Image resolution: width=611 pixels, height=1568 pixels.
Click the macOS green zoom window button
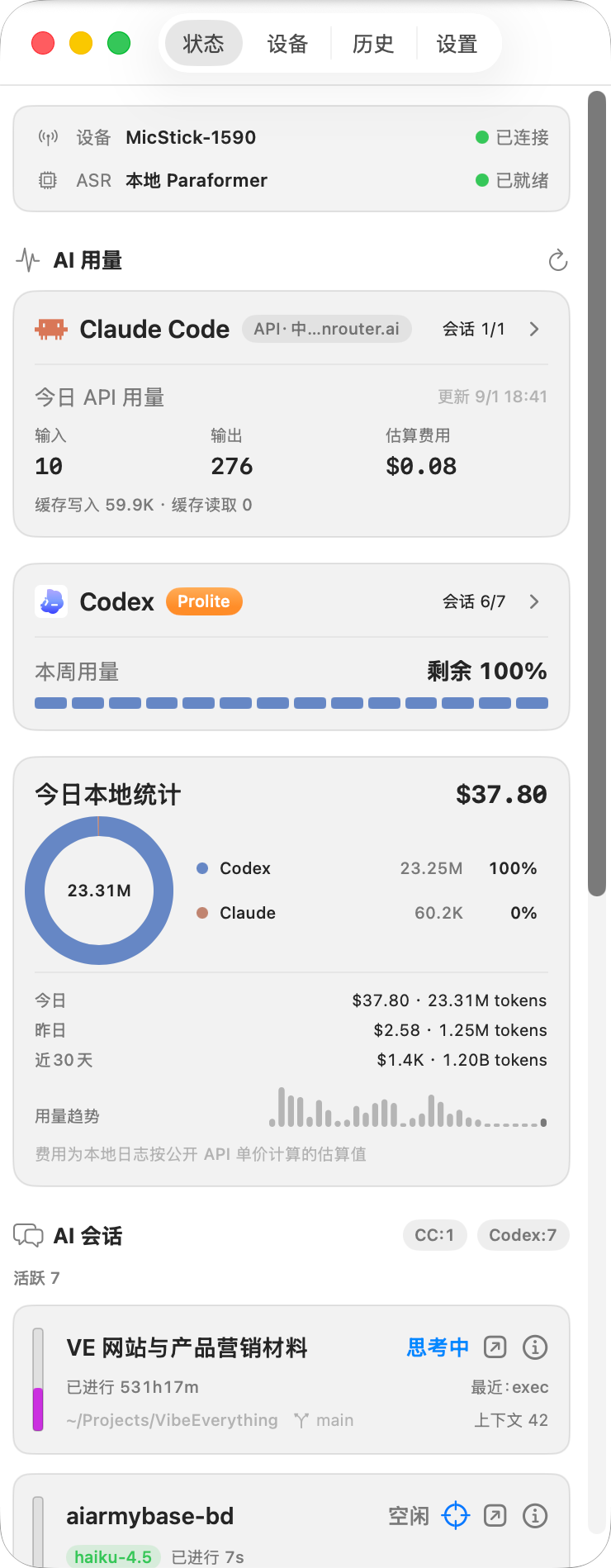[119, 43]
